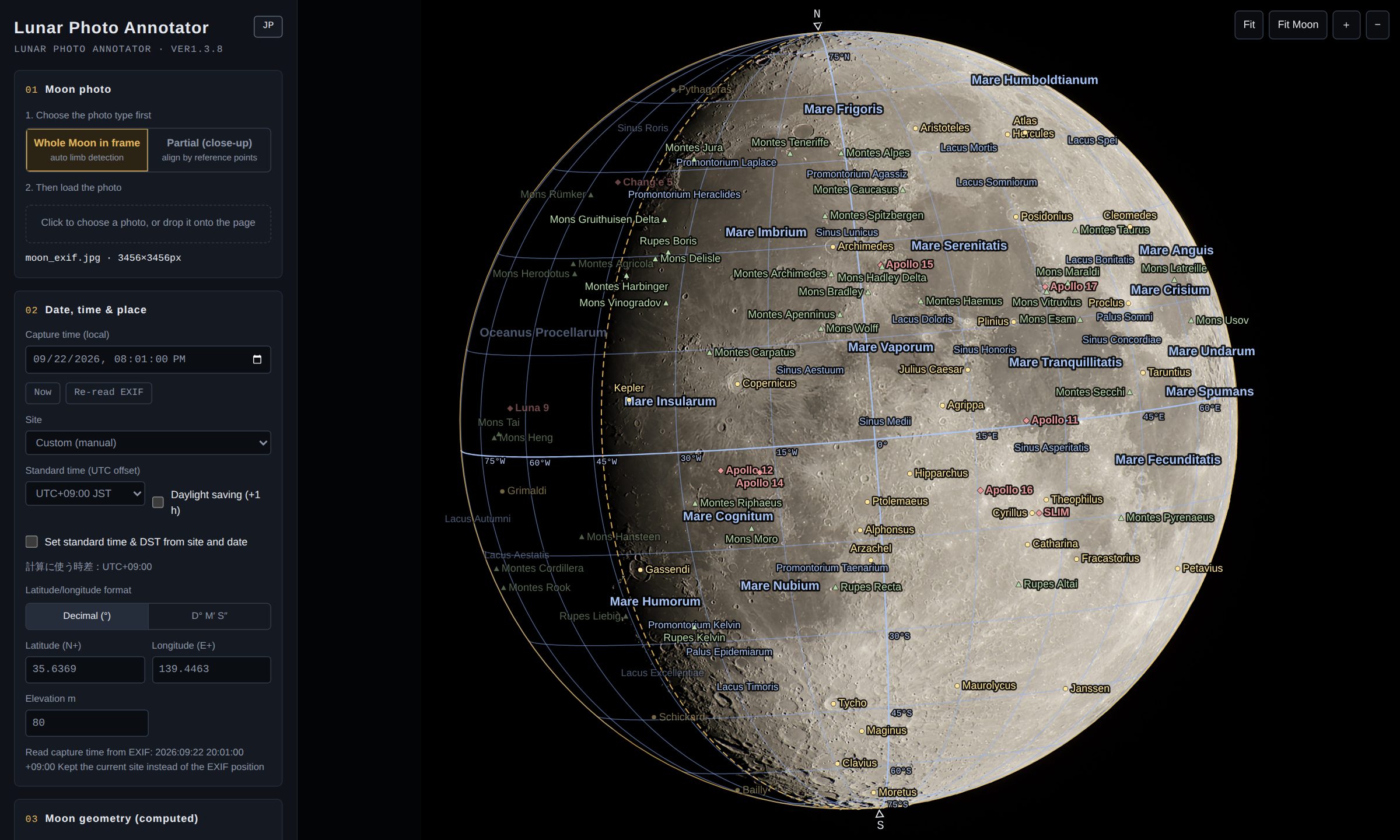Click the Luna 9 landing site marker
This screenshot has width=1400, height=840.
510,408
